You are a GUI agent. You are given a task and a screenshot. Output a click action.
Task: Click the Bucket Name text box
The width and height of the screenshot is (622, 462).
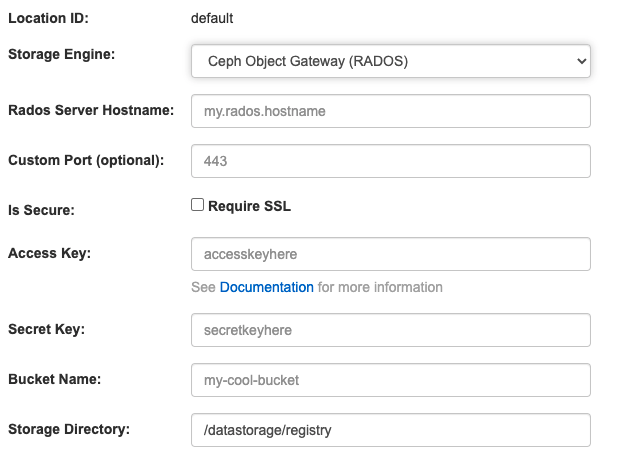(390, 380)
